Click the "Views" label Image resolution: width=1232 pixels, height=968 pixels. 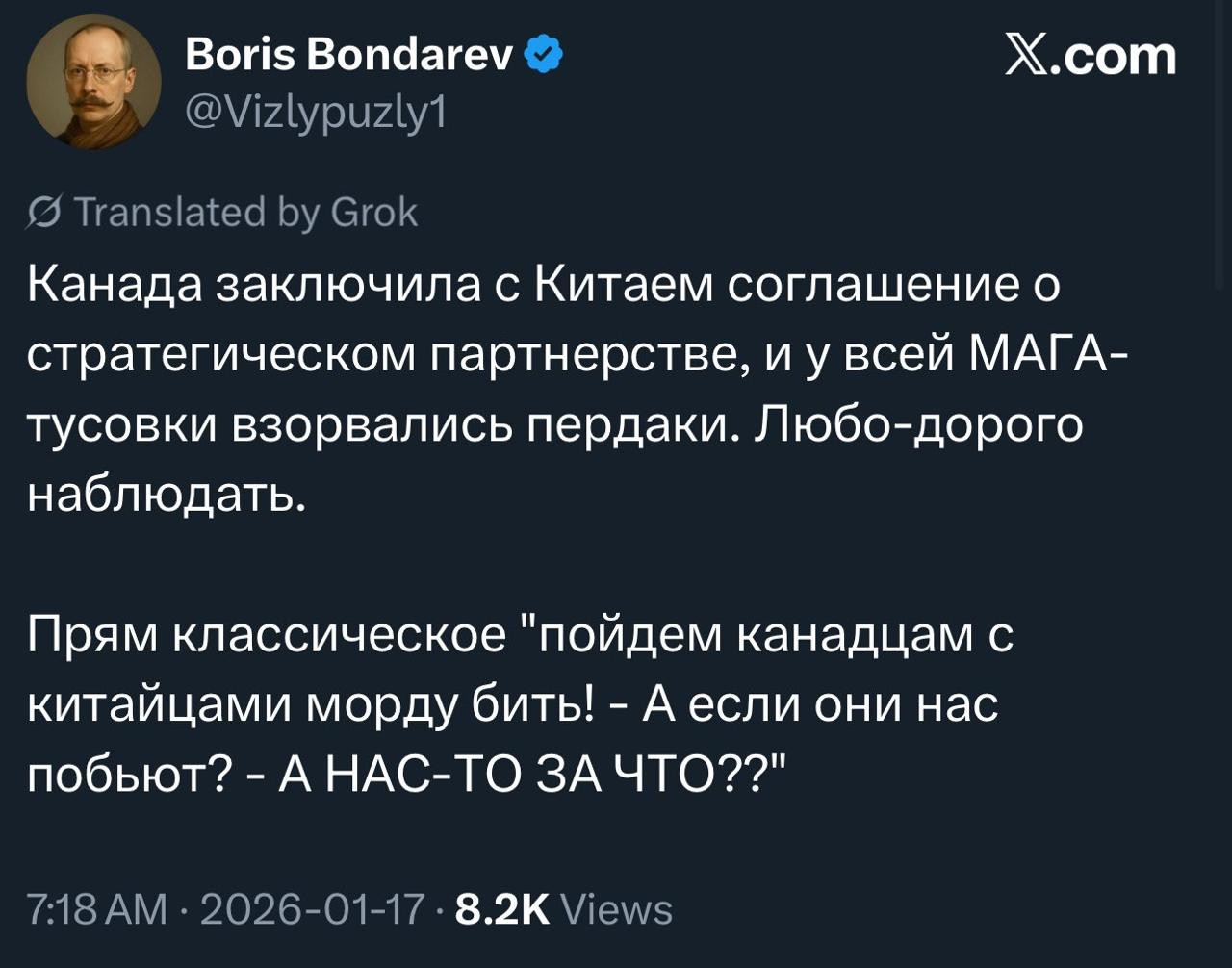pos(616,909)
